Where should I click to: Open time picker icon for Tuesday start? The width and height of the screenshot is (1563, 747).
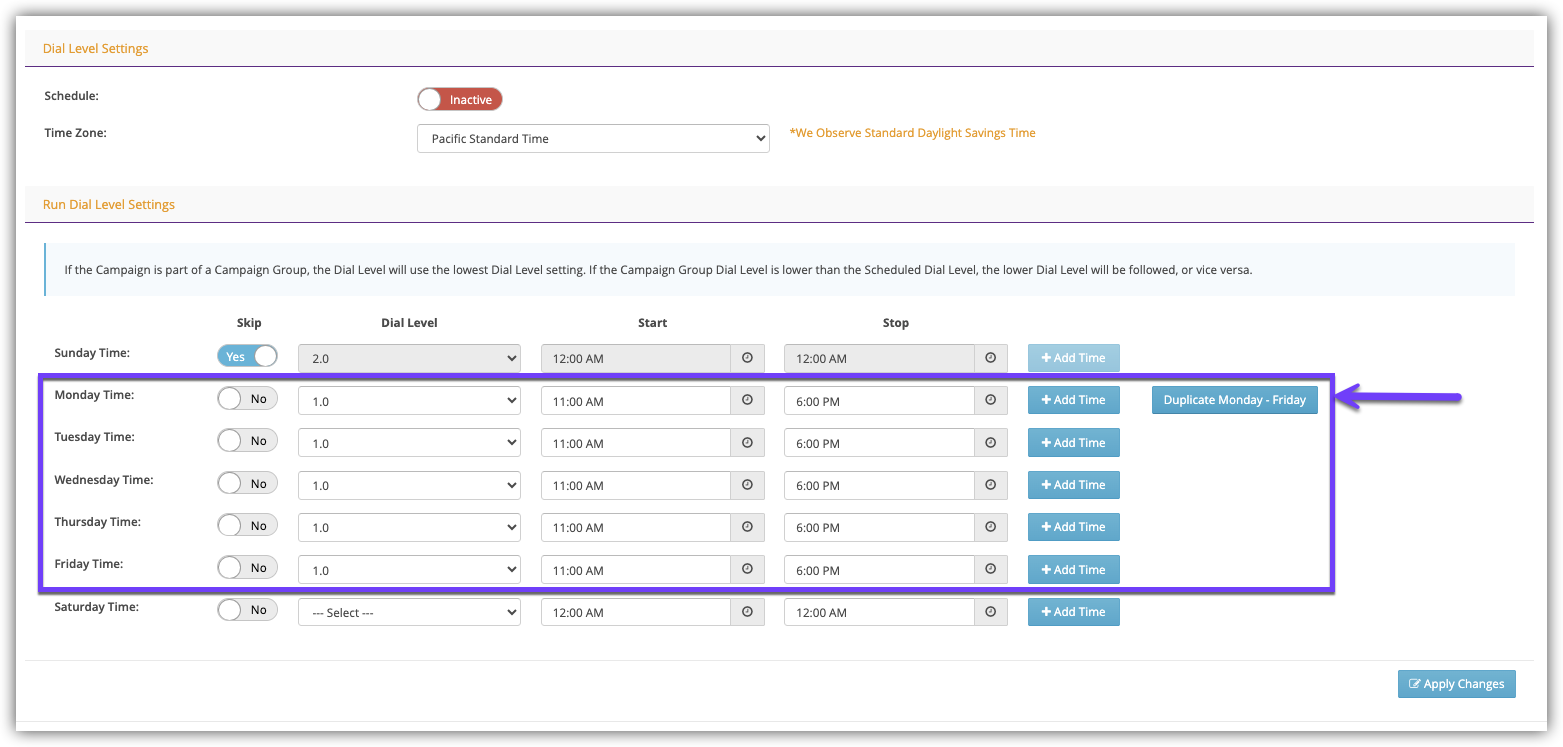(x=747, y=443)
